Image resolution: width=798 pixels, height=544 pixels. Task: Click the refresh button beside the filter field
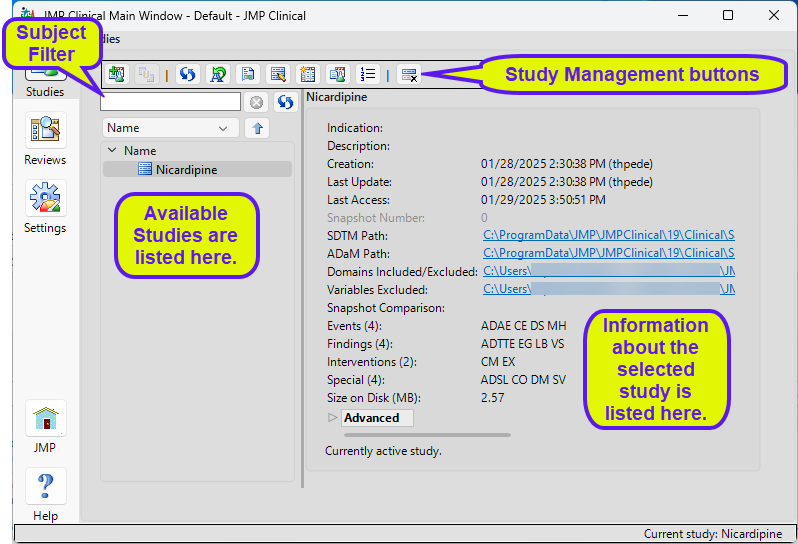[284, 102]
